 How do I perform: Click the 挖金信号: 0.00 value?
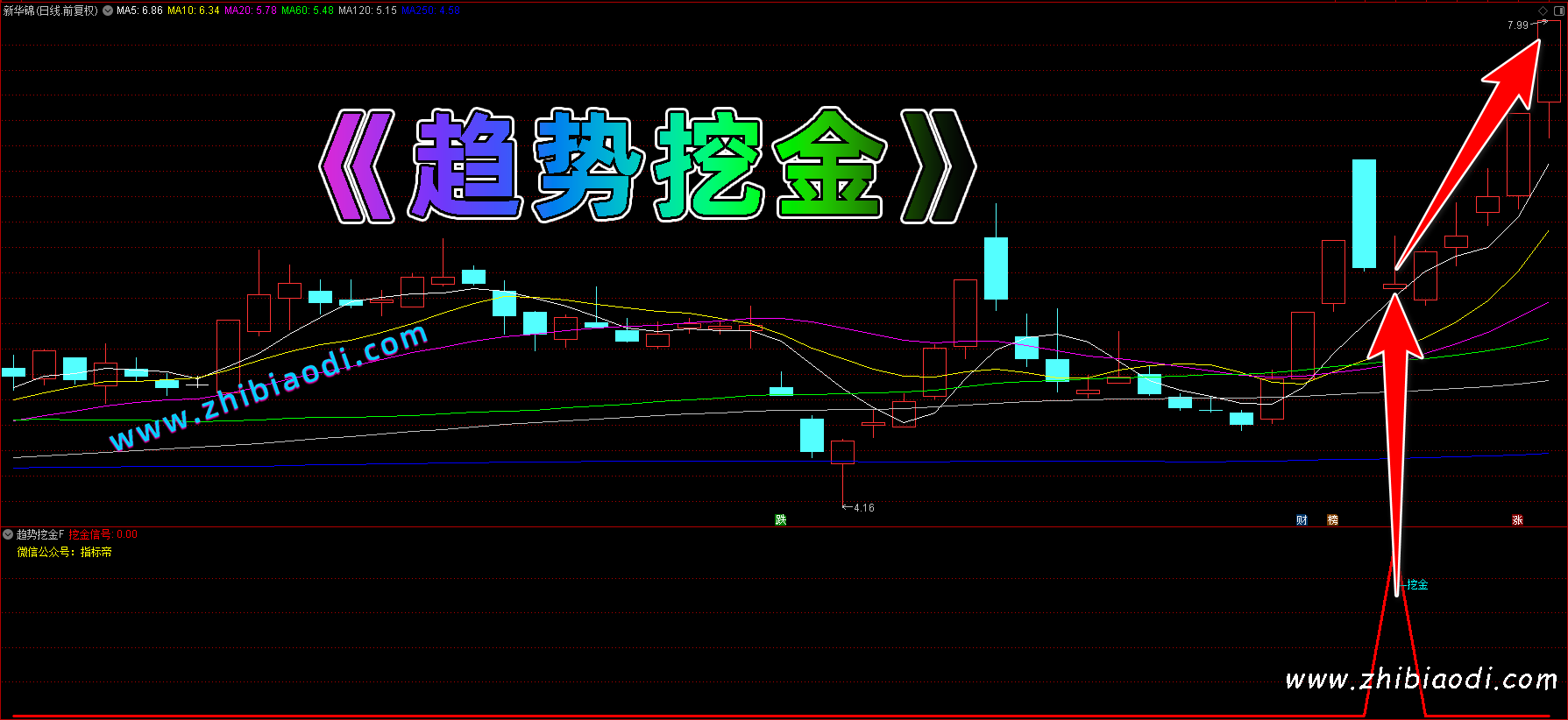pyautogui.click(x=103, y=533)
